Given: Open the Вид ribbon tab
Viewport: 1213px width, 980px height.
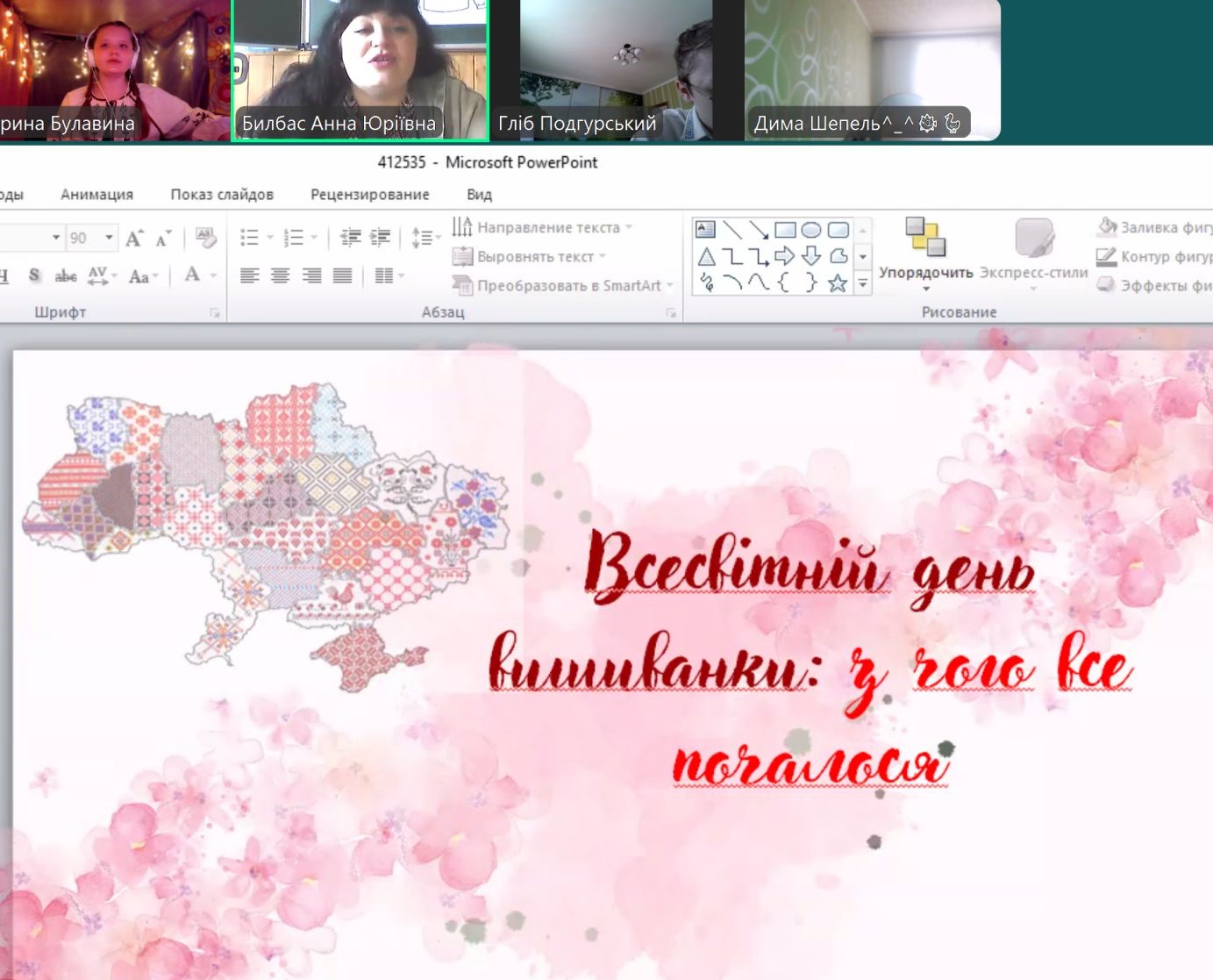Looking at the screenshot, I should (x=479, y=194).
